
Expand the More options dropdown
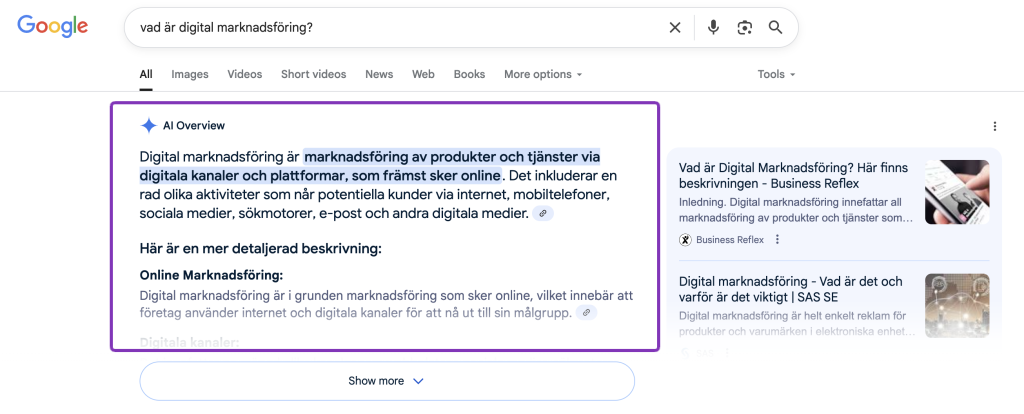click(x=542, y=75)
